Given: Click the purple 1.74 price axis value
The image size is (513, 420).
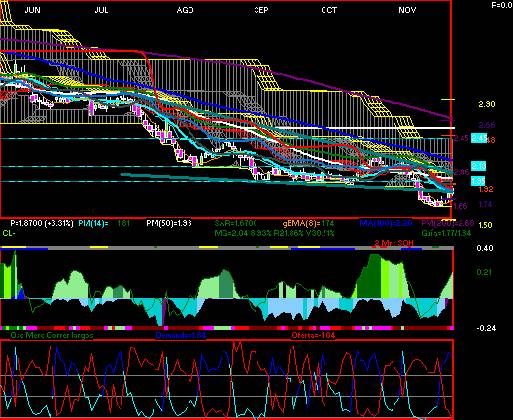Looking at the screenshot, I should point(485,204).
